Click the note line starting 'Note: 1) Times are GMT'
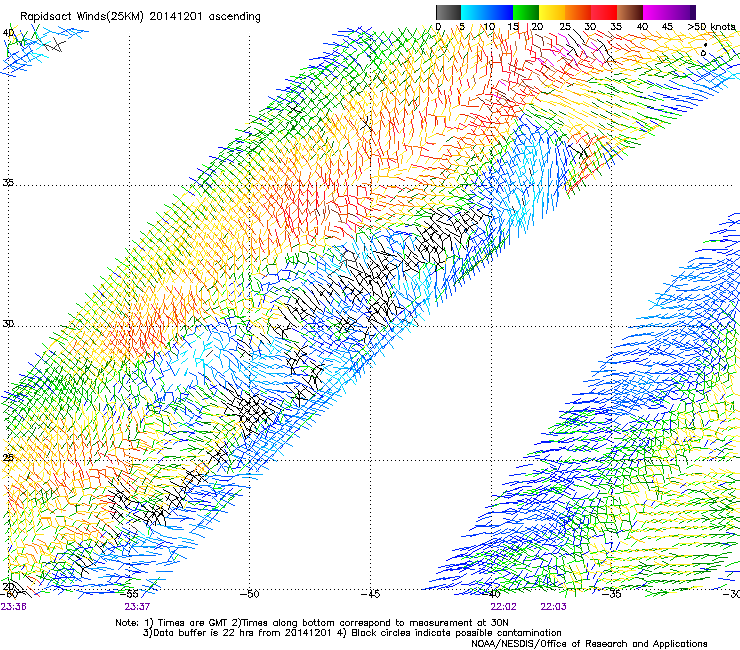 [311, 623]
